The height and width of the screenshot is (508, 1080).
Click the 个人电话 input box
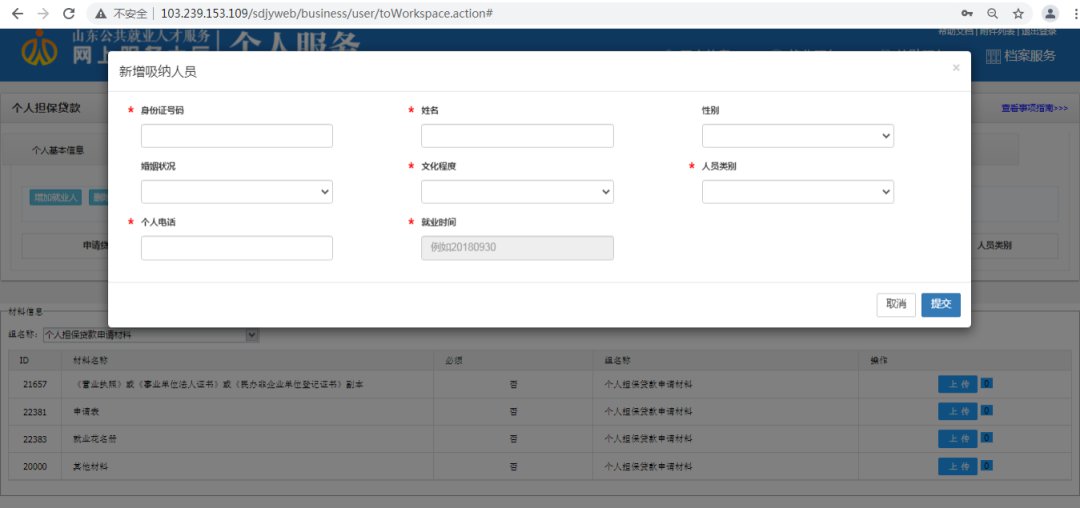pos(236,248)
